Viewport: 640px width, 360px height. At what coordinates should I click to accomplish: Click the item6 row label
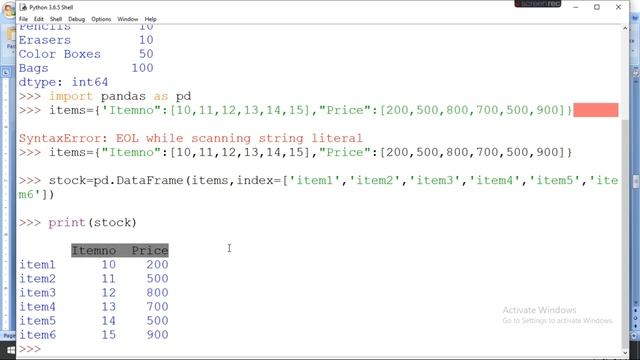[x=37, y=335]
